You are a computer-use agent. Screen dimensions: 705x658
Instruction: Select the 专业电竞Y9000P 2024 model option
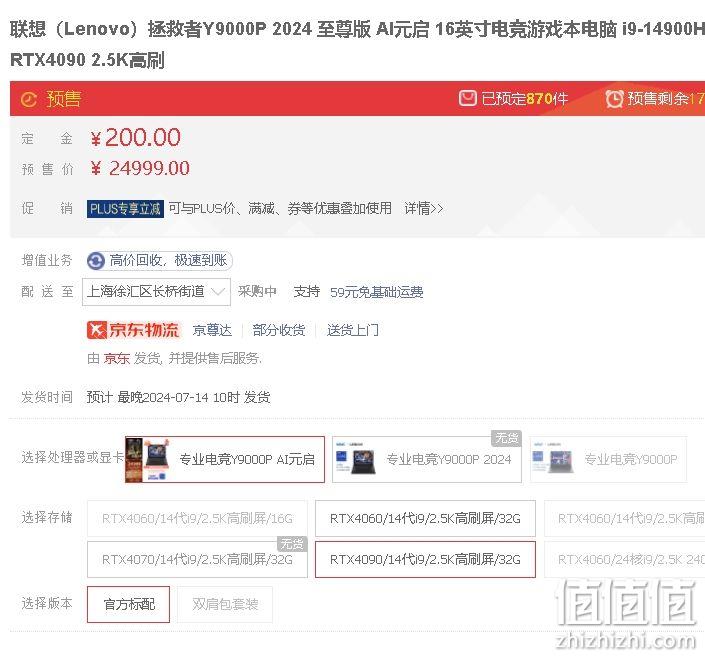(427, 459)
